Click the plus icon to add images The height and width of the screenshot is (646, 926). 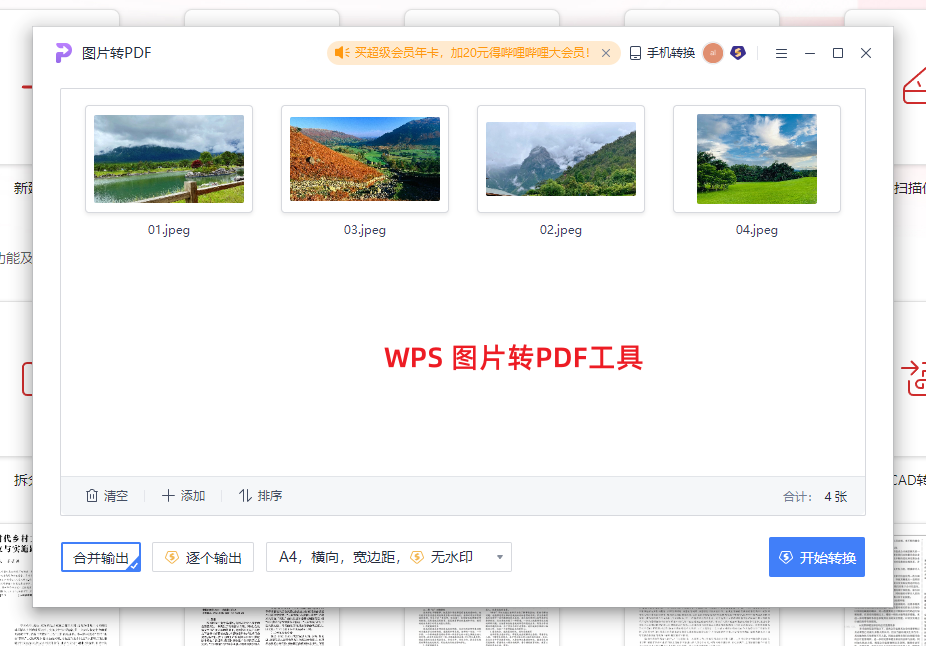[x=168, y=495]
